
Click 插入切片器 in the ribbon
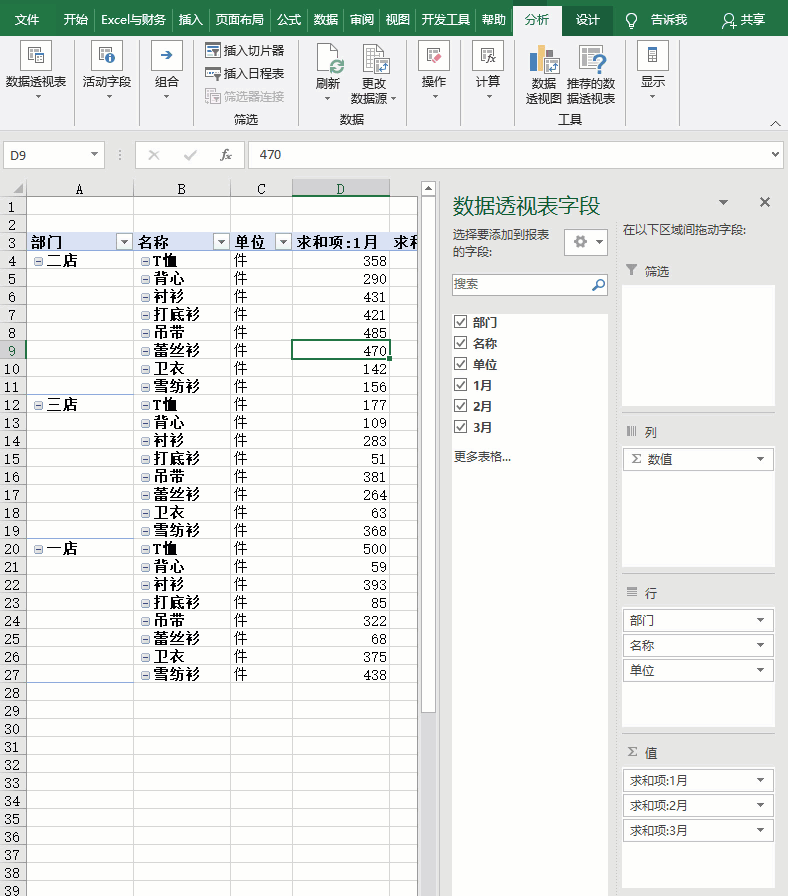(245, 50)
